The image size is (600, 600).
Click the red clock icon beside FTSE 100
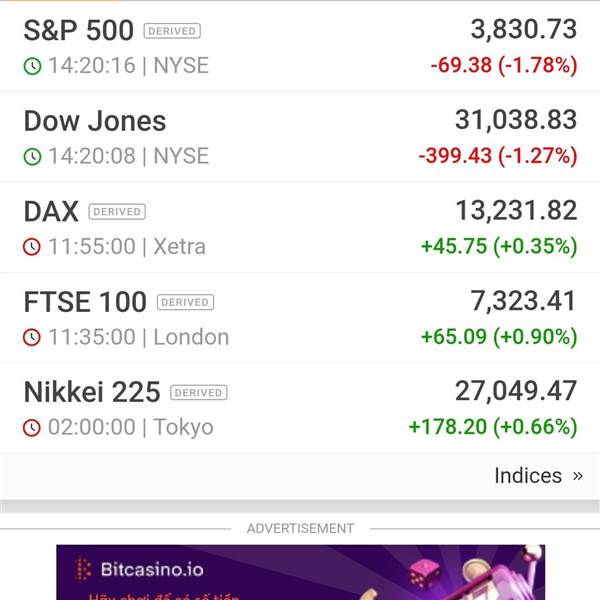[x=32, y=338]
